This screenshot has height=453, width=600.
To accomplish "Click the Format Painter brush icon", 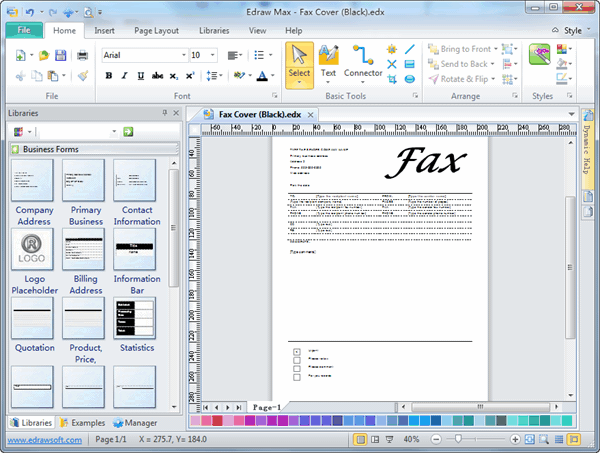I will pos(83,76).
